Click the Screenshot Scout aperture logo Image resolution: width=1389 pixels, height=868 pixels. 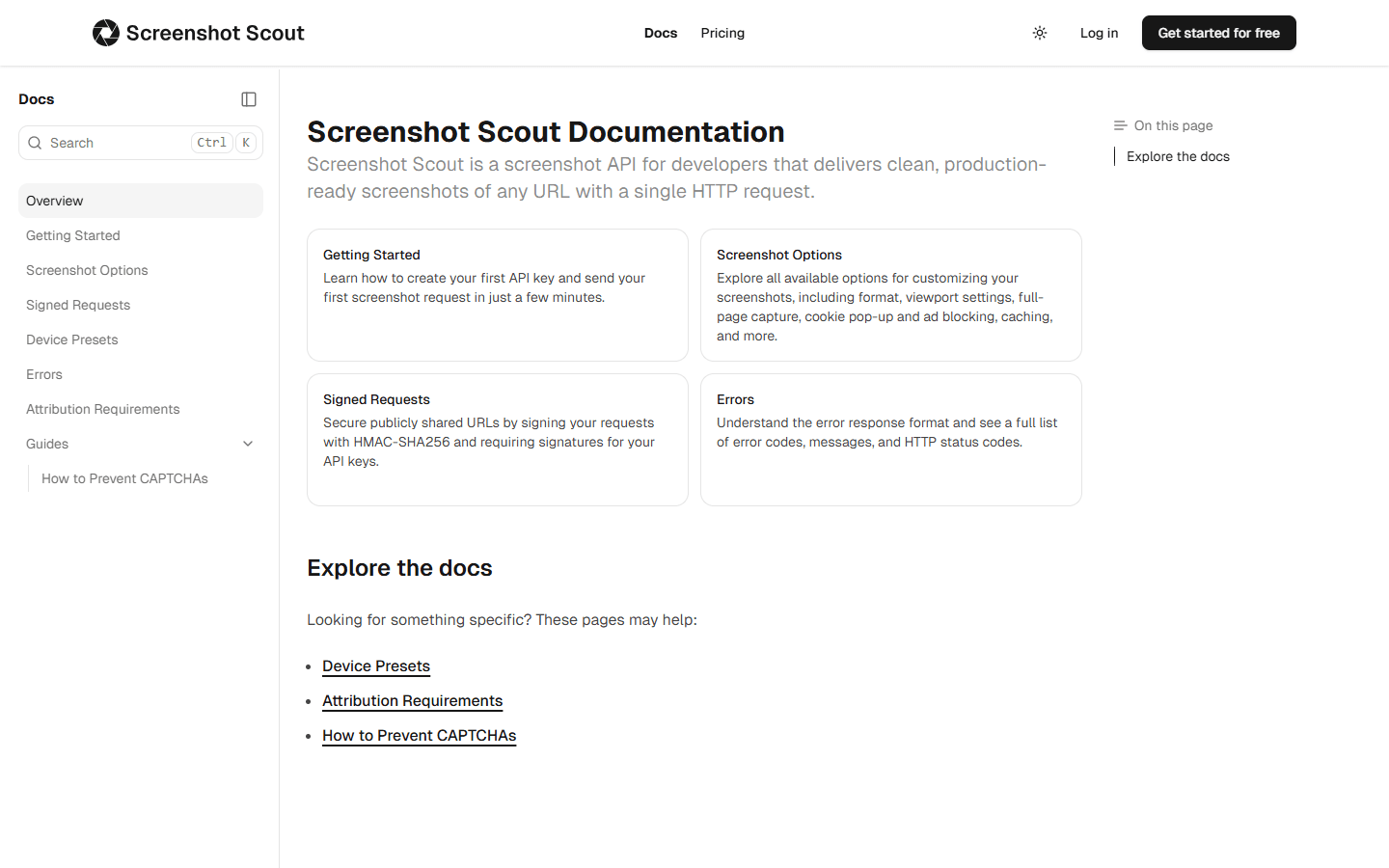tap(105, 32)
